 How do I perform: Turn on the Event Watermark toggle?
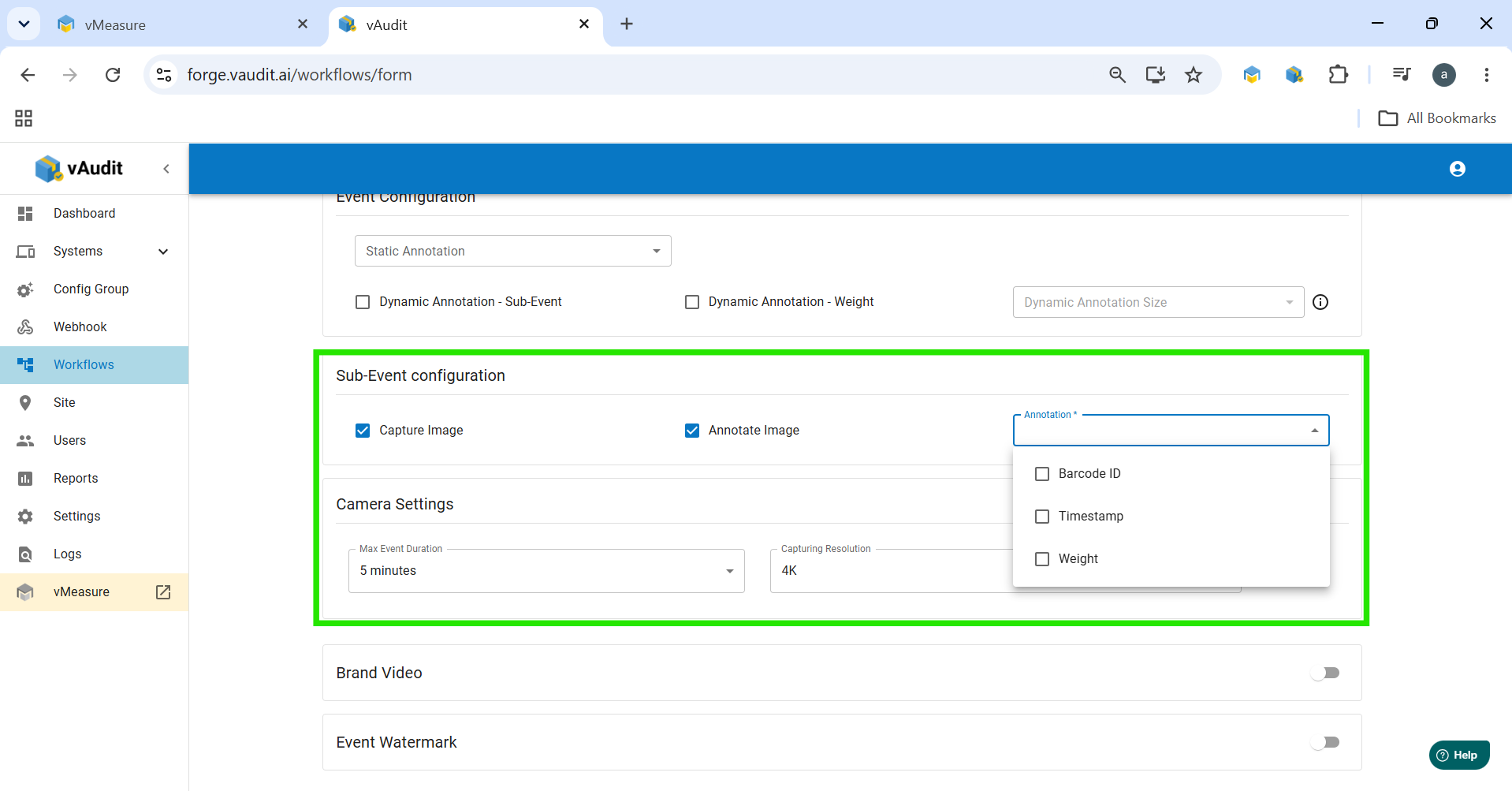(1325, 742)
